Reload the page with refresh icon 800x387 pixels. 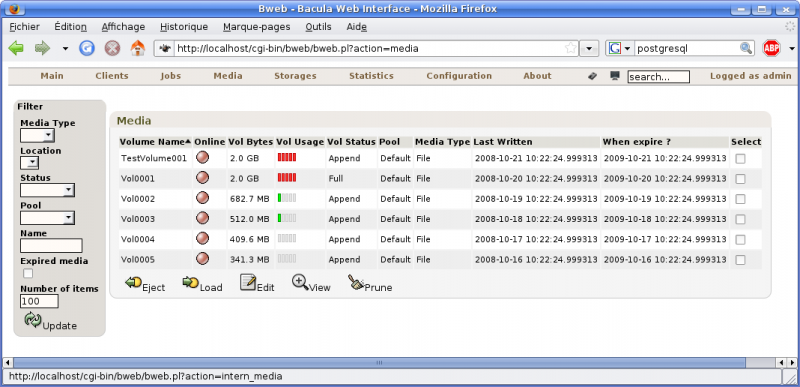click(x=87, y=48)
